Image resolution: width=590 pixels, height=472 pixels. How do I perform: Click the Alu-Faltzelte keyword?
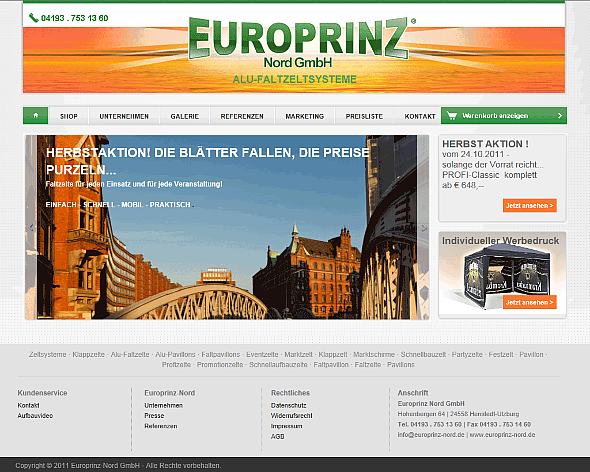pos(130,355)
